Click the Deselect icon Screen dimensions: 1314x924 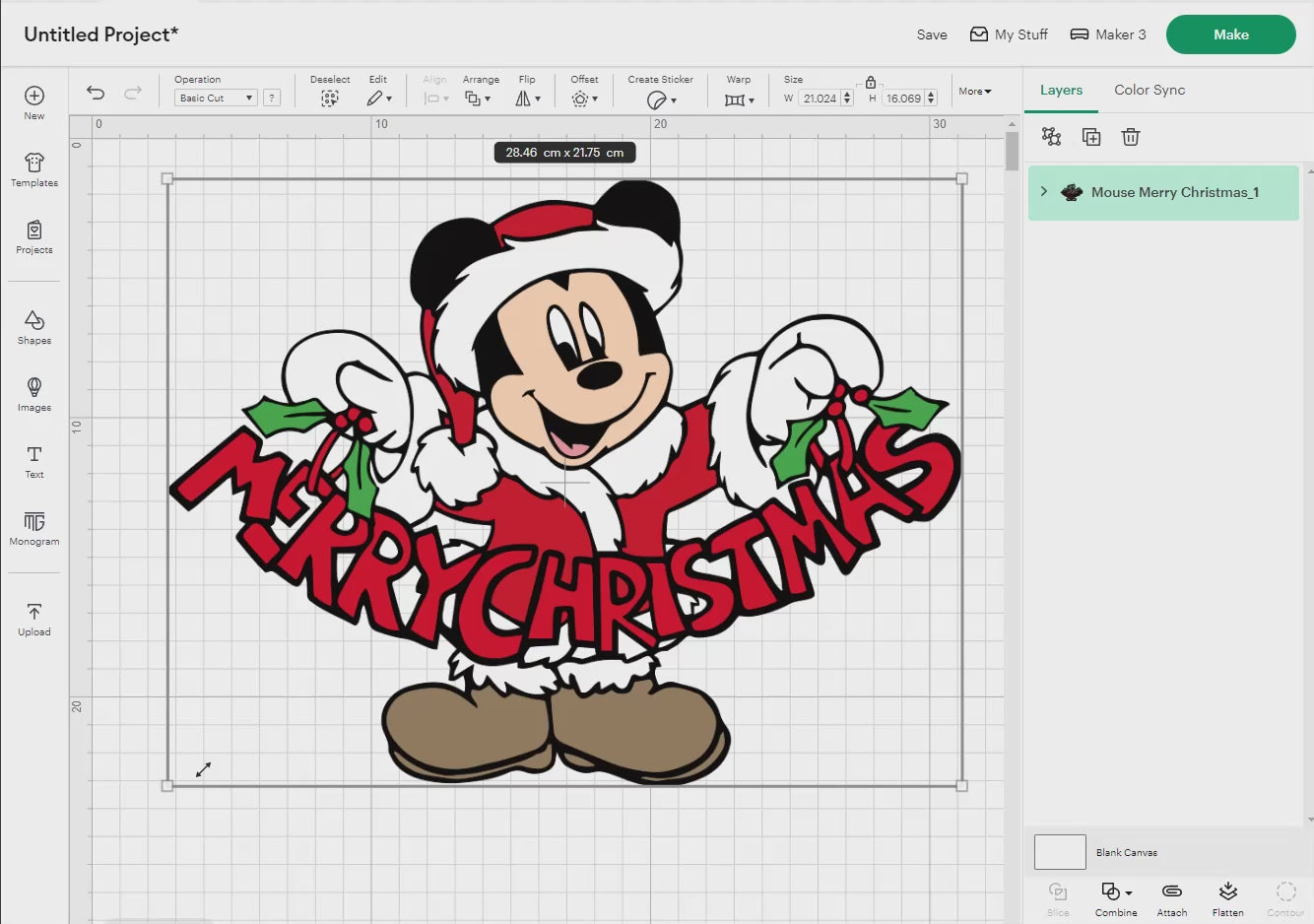click(x=330, y=99)
